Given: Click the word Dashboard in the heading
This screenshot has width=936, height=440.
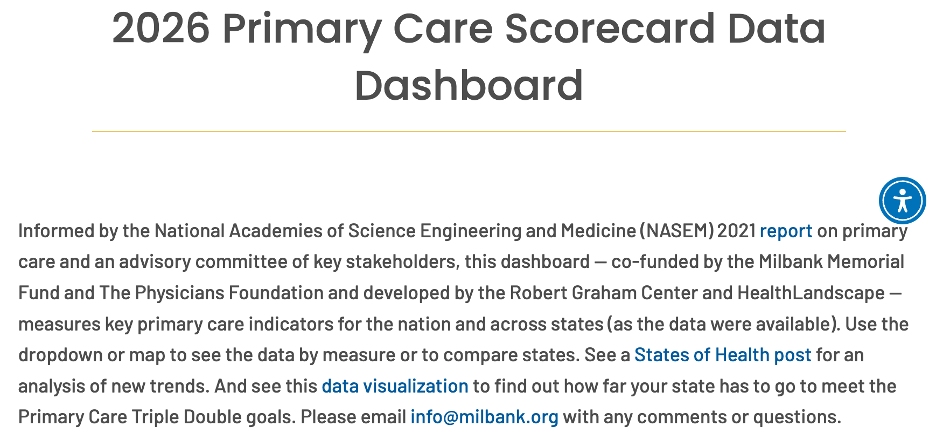Looking at the screenshot, I should pyautogui.click(x=468, y=86).
